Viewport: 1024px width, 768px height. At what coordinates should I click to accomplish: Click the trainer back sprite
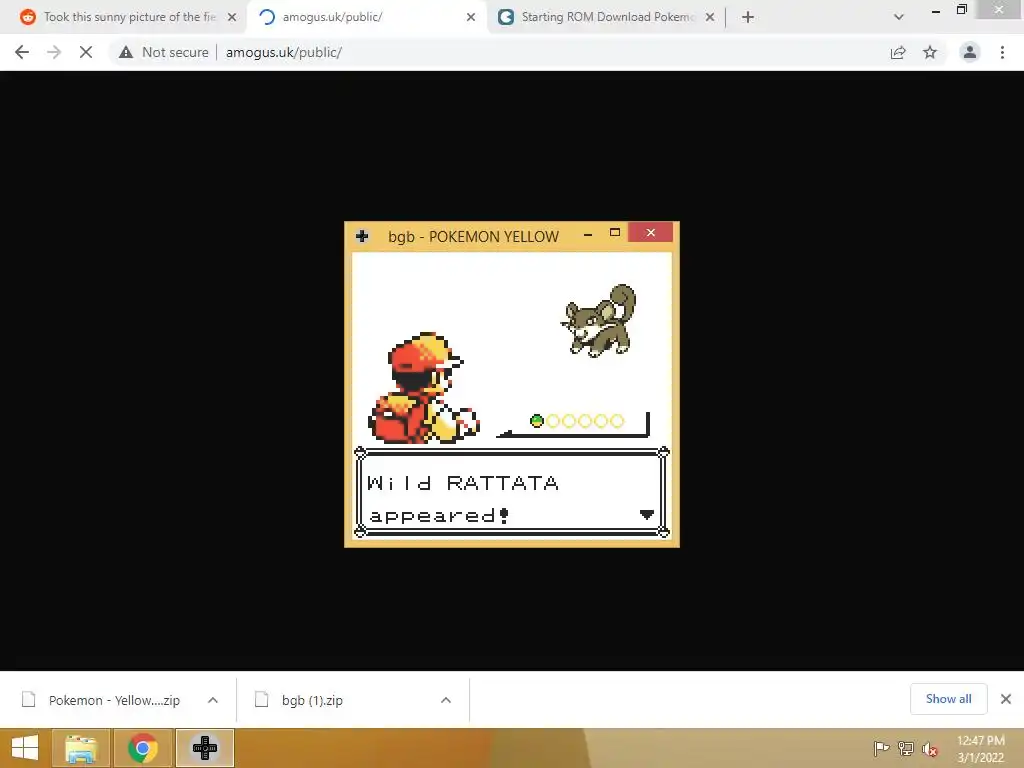coord(424,388)
